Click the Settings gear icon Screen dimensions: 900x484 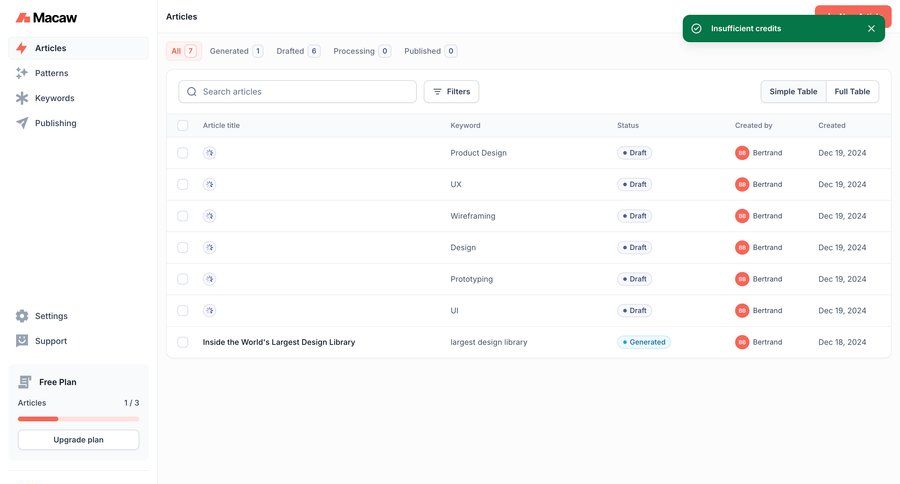pyautogui.click(x=22, y=316)
